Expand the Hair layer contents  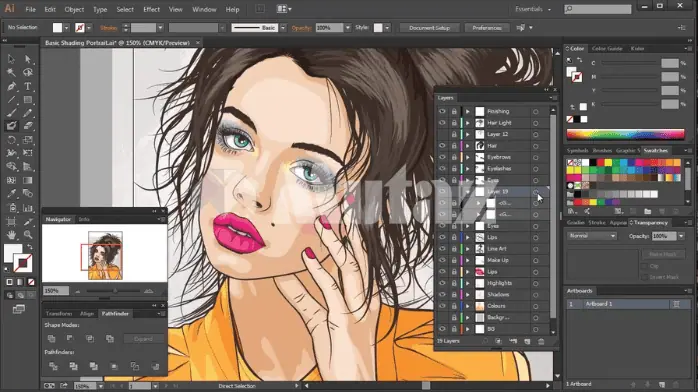467,145
